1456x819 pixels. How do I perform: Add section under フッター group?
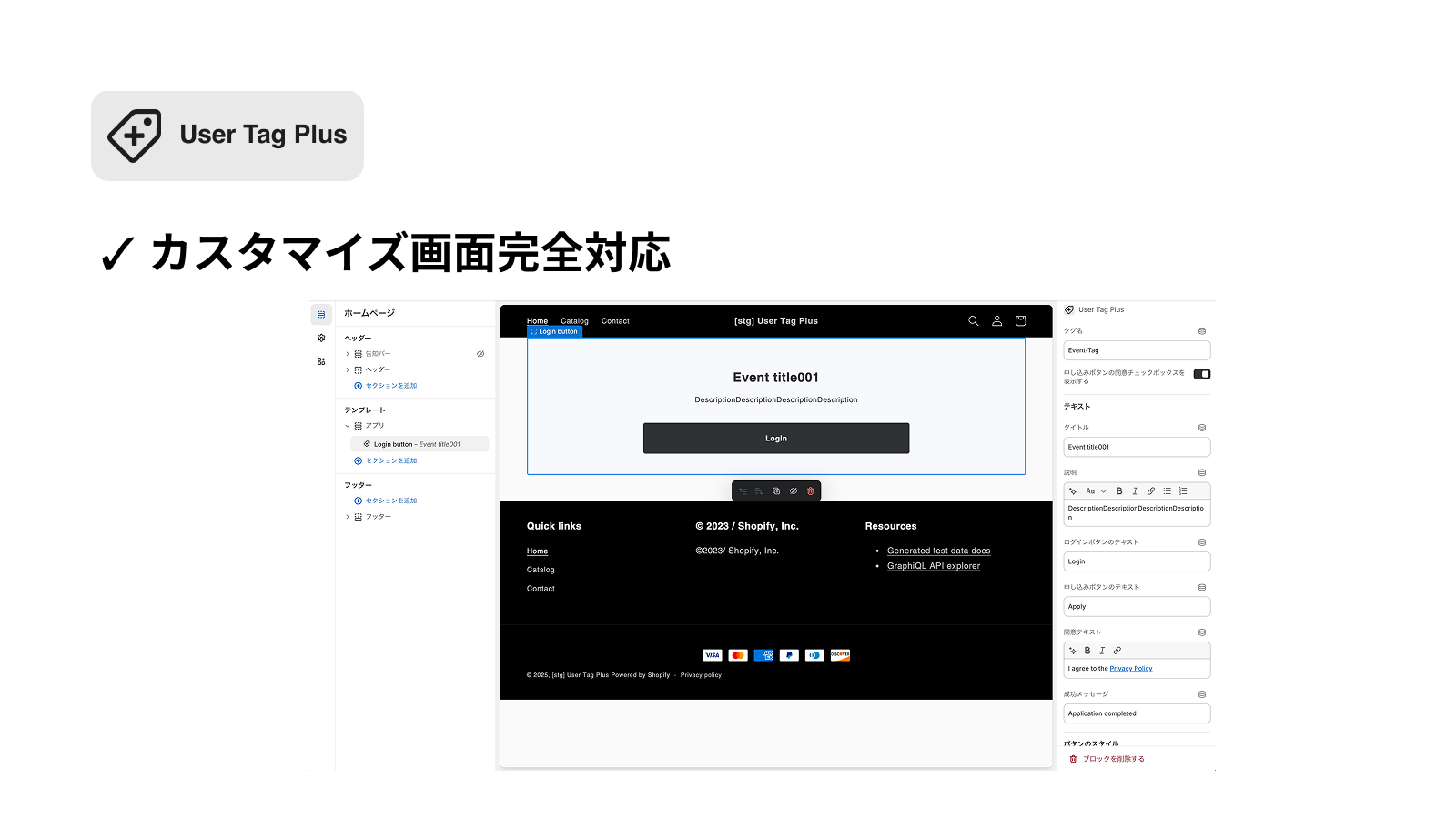[386, 500]
